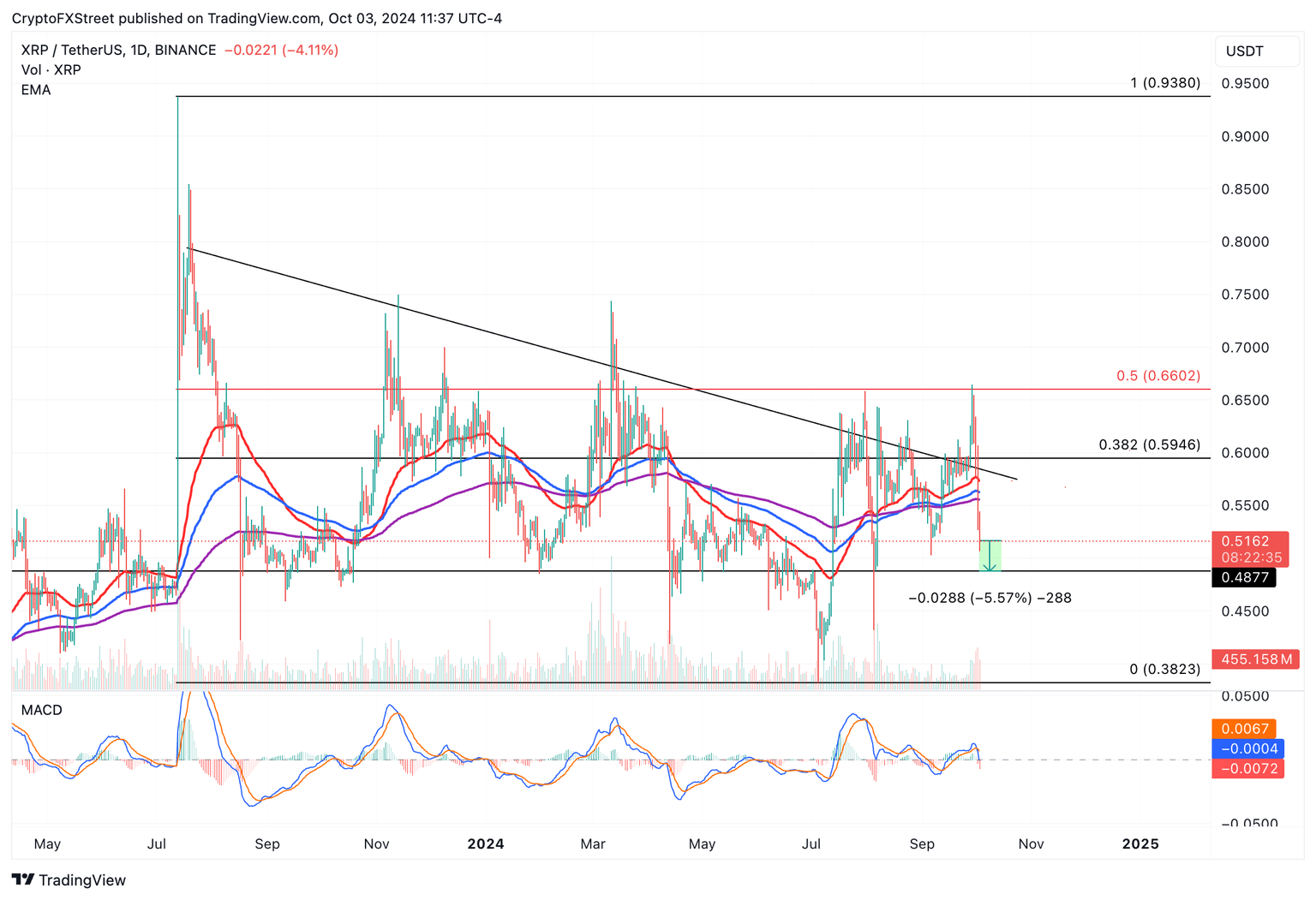1316x900 pixels.
Task: Click the 455.158M volume value tag
Action: click(x=1256, y=659)
